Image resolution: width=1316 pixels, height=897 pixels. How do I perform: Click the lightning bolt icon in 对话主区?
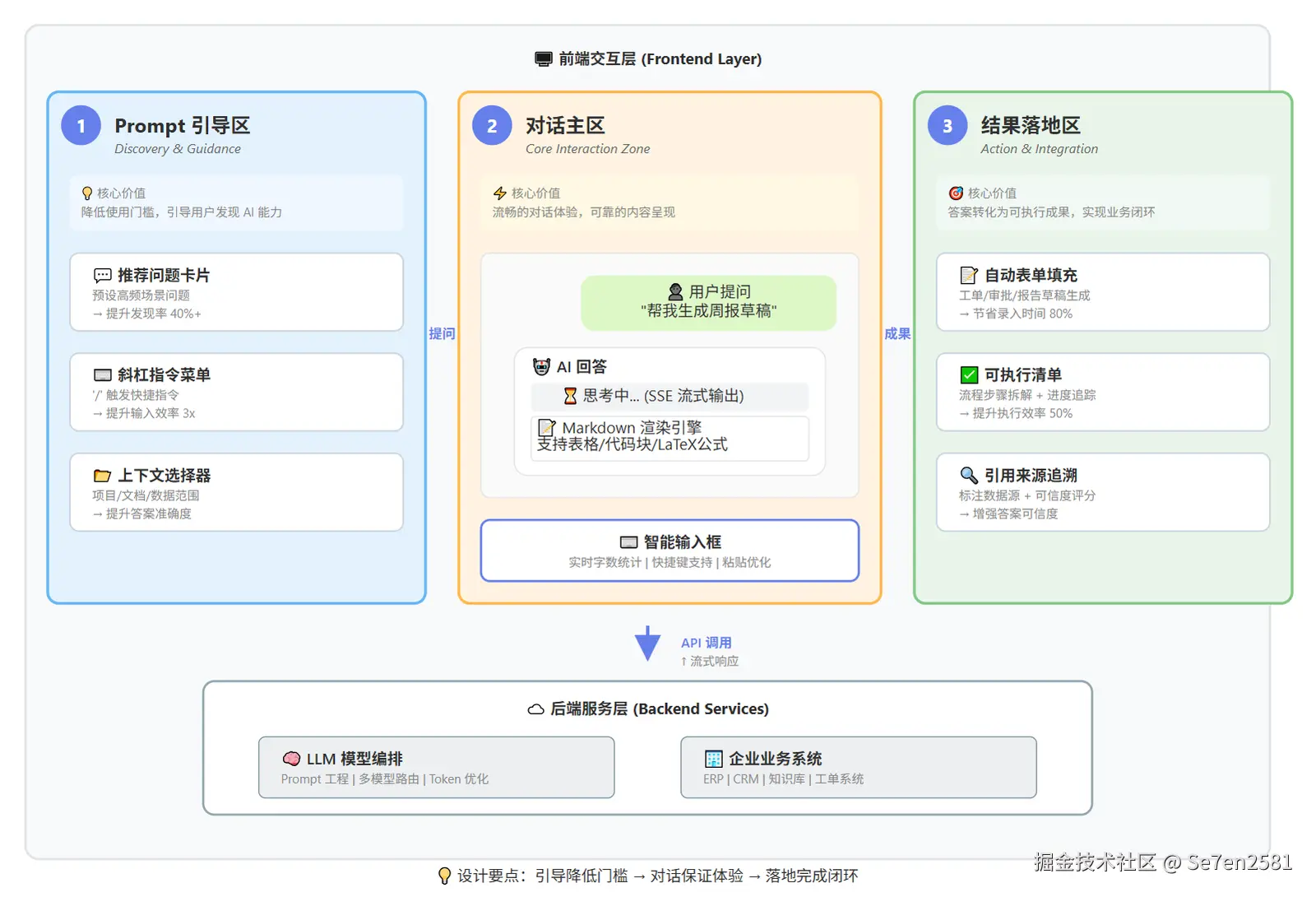pos(499,193)
